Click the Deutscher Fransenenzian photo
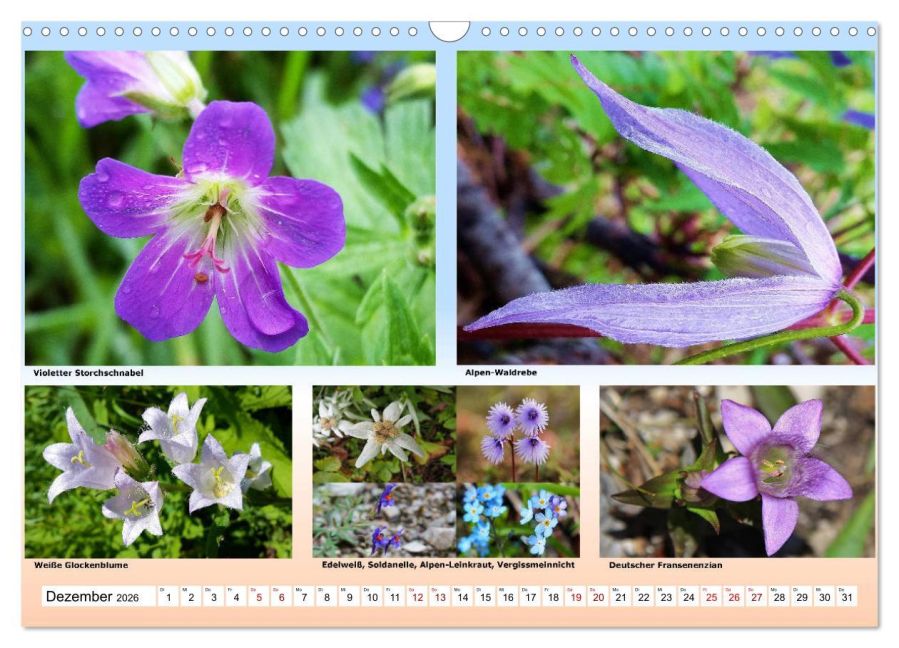This screenshot has height=648, width=899. (737, 471)
